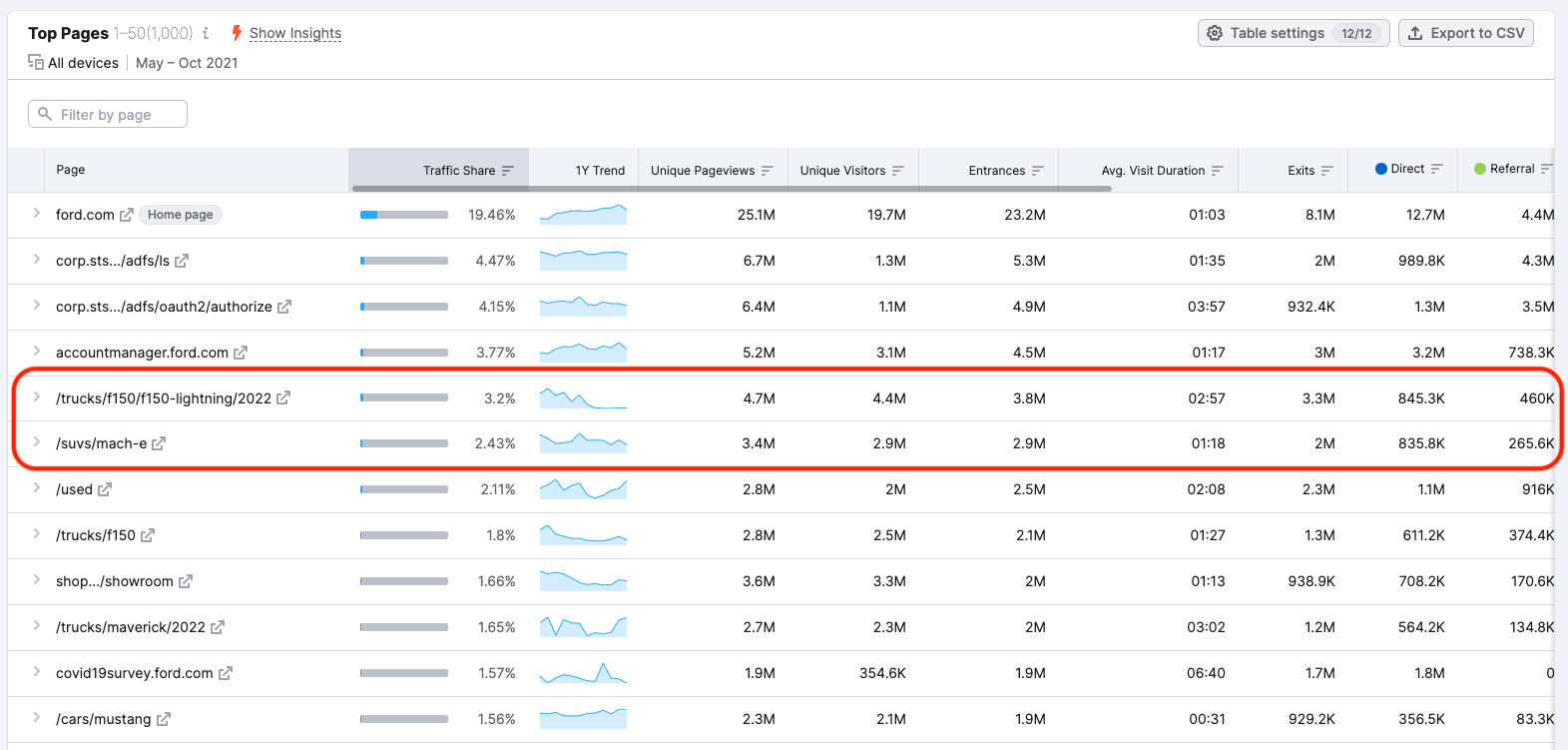Sort by Referral column icon
The width and height of the screenshot is (1568, 750).
pos(1546,169)
